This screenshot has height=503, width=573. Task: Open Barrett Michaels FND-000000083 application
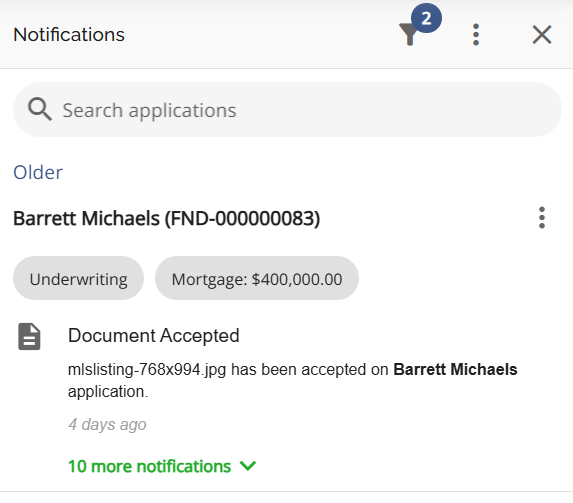(x=167, y=219)
